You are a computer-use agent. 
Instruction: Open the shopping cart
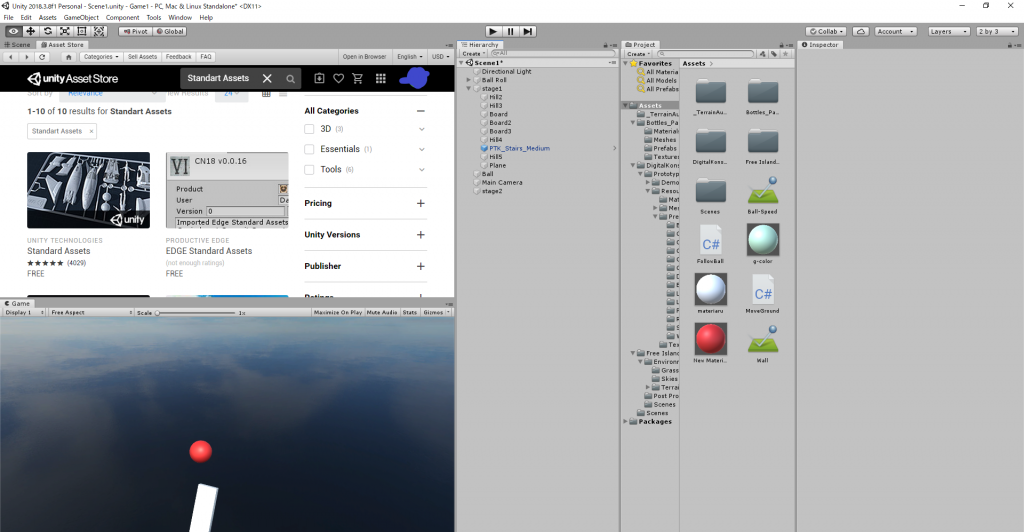point(358,78)
